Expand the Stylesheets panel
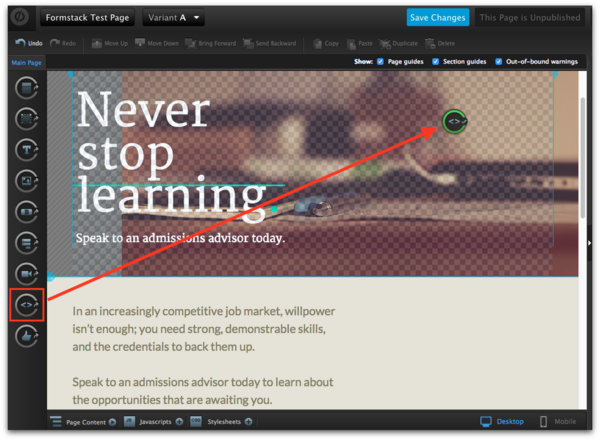The image size is (600, 440). pos(220,422)
